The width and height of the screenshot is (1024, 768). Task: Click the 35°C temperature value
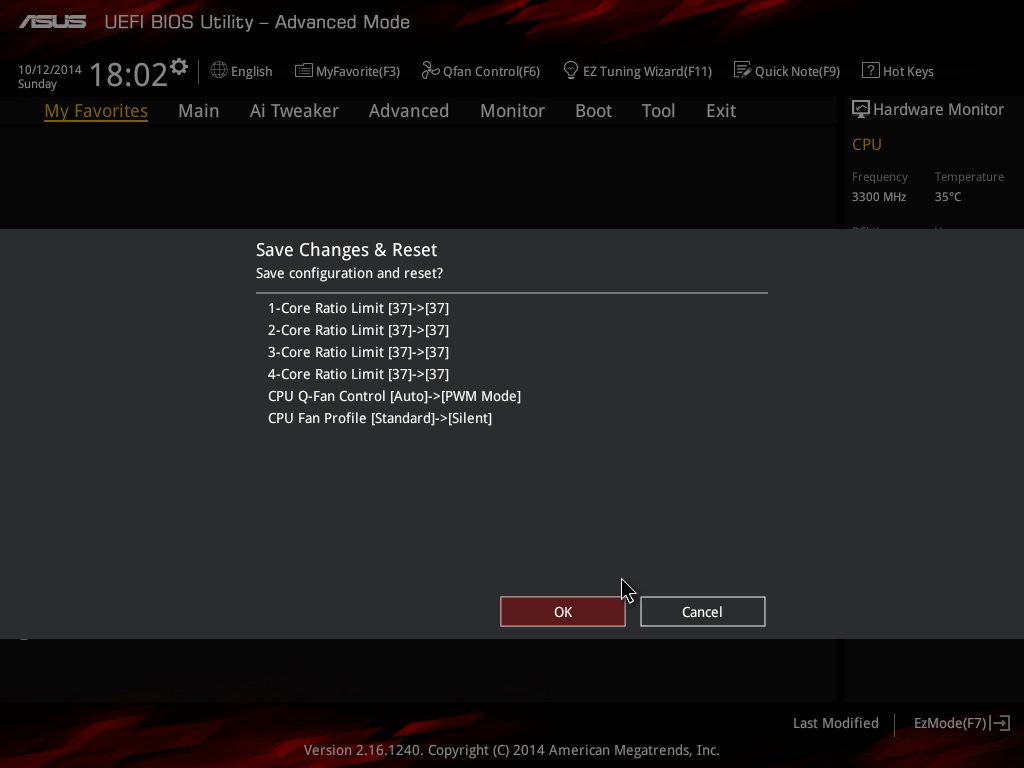pyautogui.click(x=948, y=197)
